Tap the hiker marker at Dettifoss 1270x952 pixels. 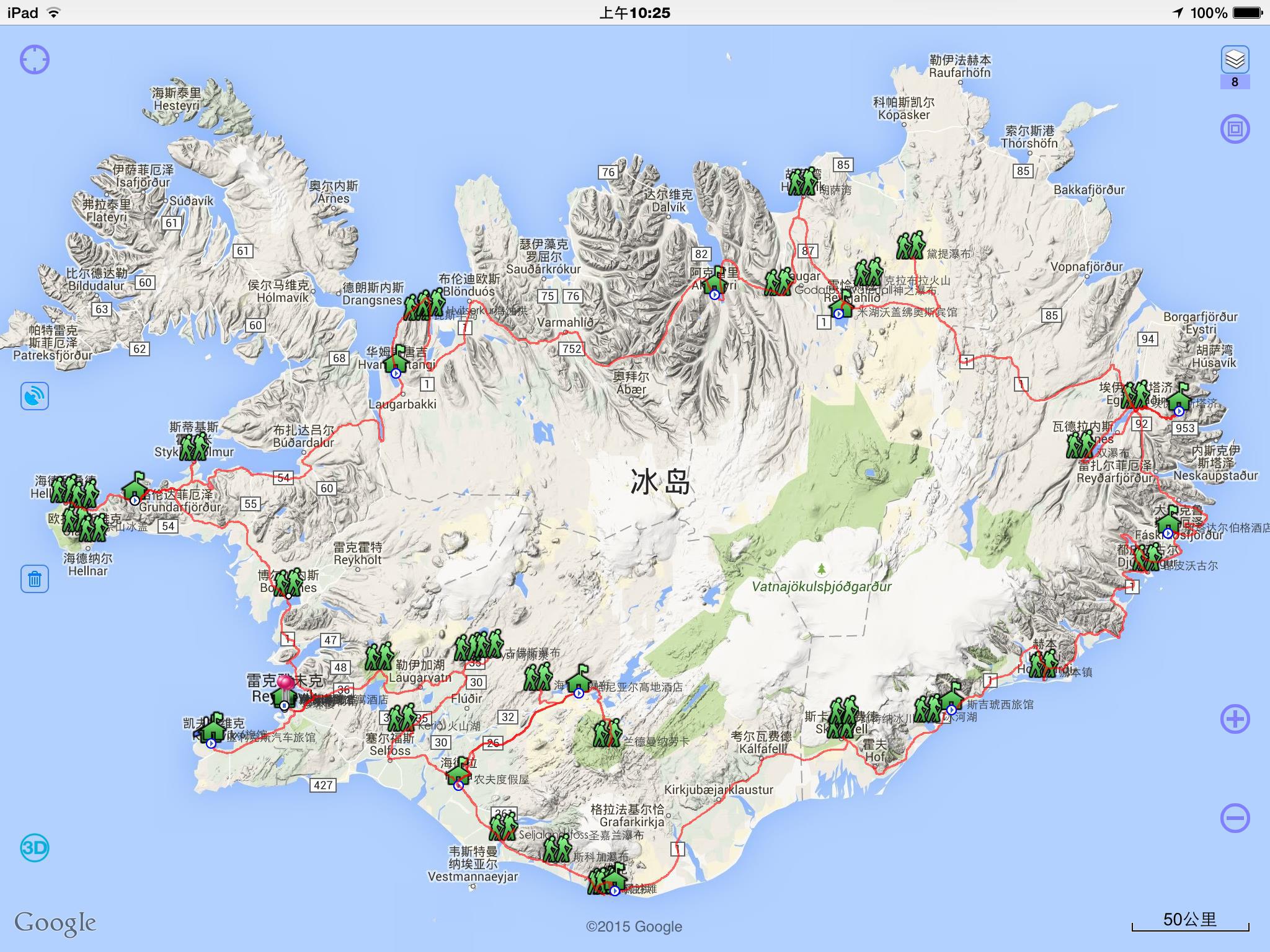(x=910, y=245)
